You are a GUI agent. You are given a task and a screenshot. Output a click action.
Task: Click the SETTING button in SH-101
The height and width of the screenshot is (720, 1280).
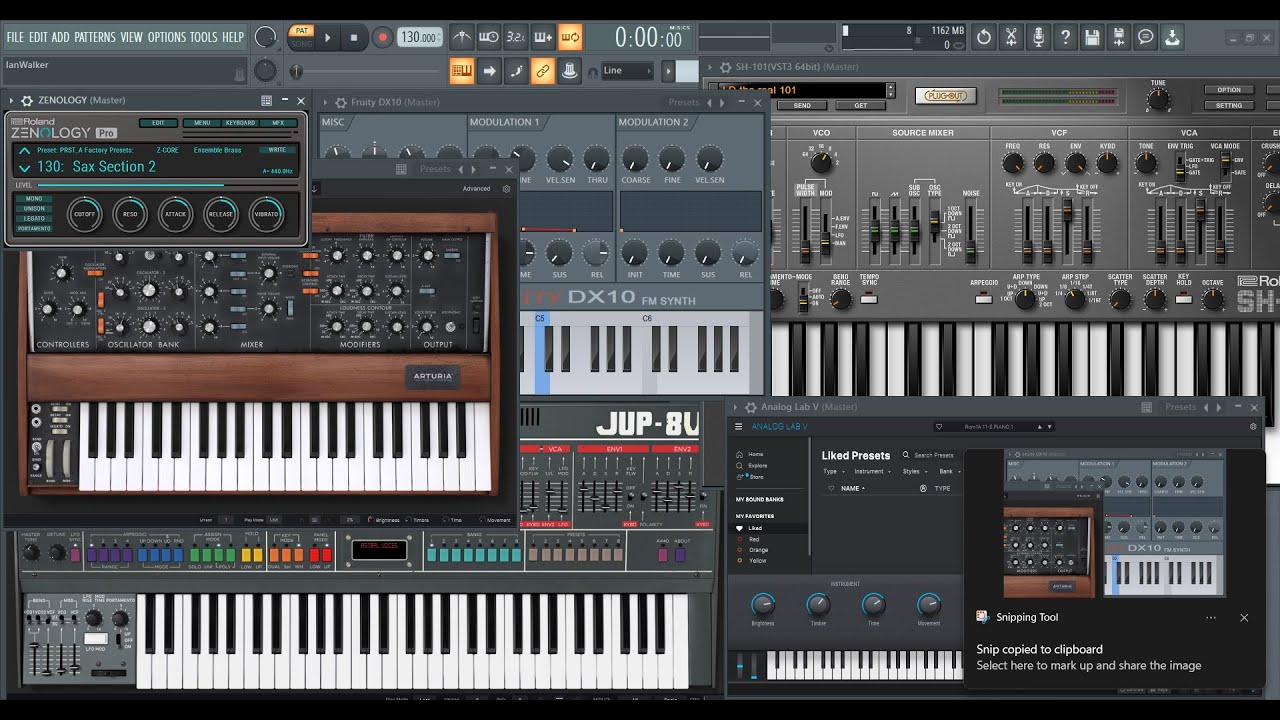click(1229, 105)
